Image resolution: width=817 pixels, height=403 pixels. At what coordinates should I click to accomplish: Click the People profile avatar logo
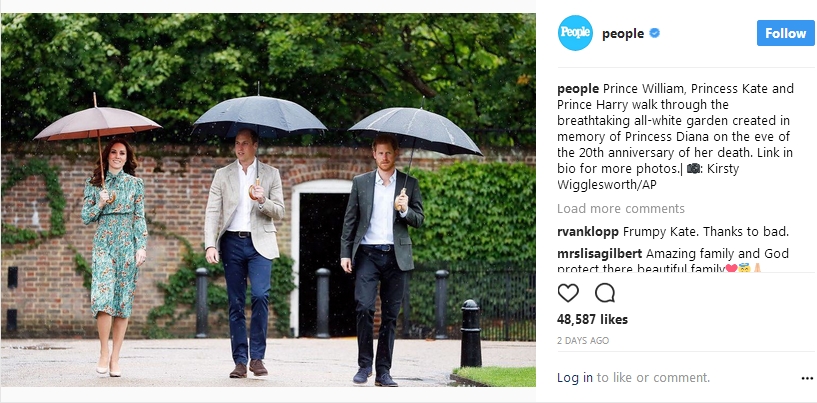tap(575, 33)
